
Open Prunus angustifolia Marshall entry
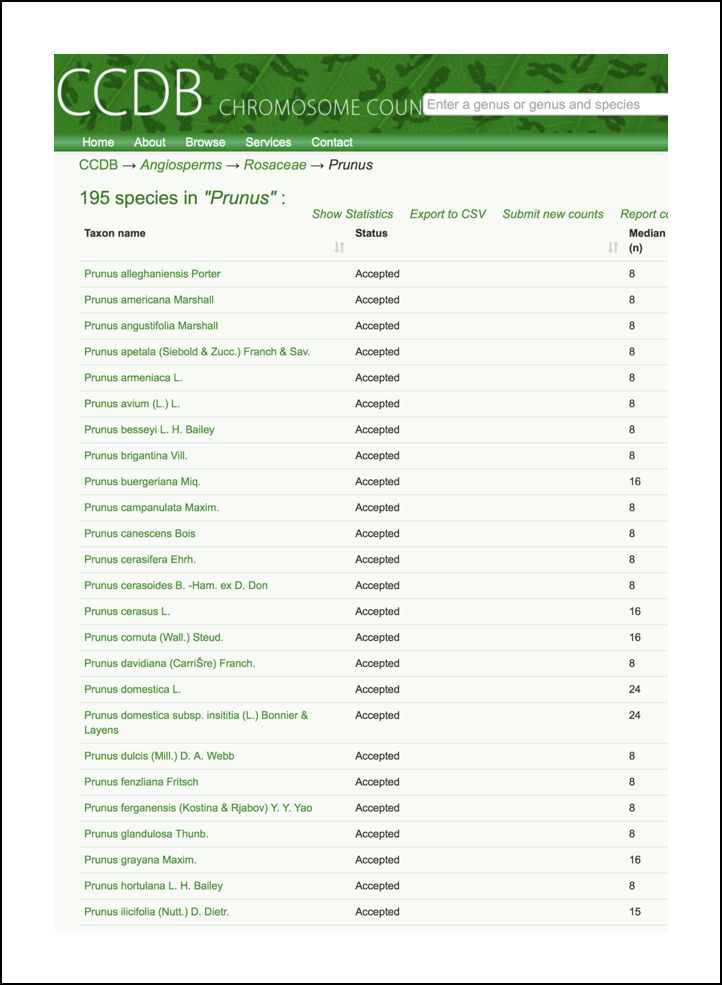[151, 325]
